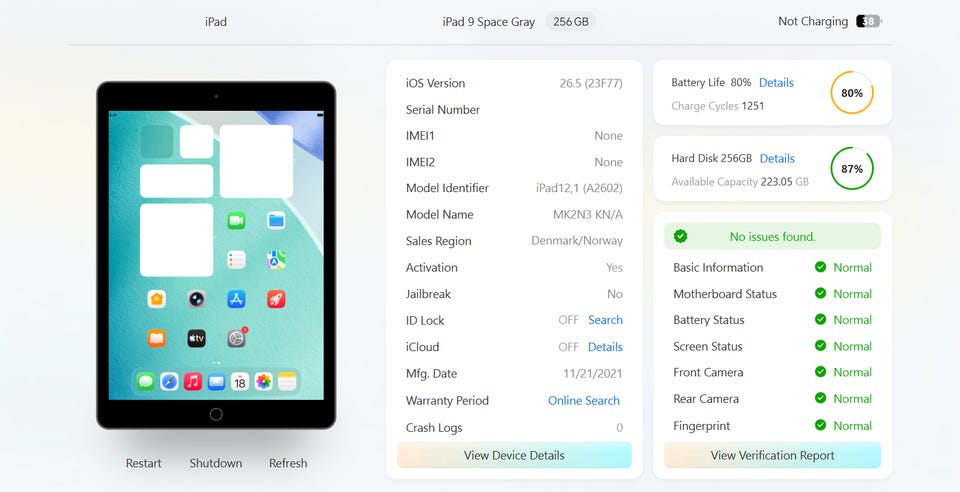This screenshot has height=492, width=960.
Task: Click the green check icon for Battery Status
Action: pos(820,319)
